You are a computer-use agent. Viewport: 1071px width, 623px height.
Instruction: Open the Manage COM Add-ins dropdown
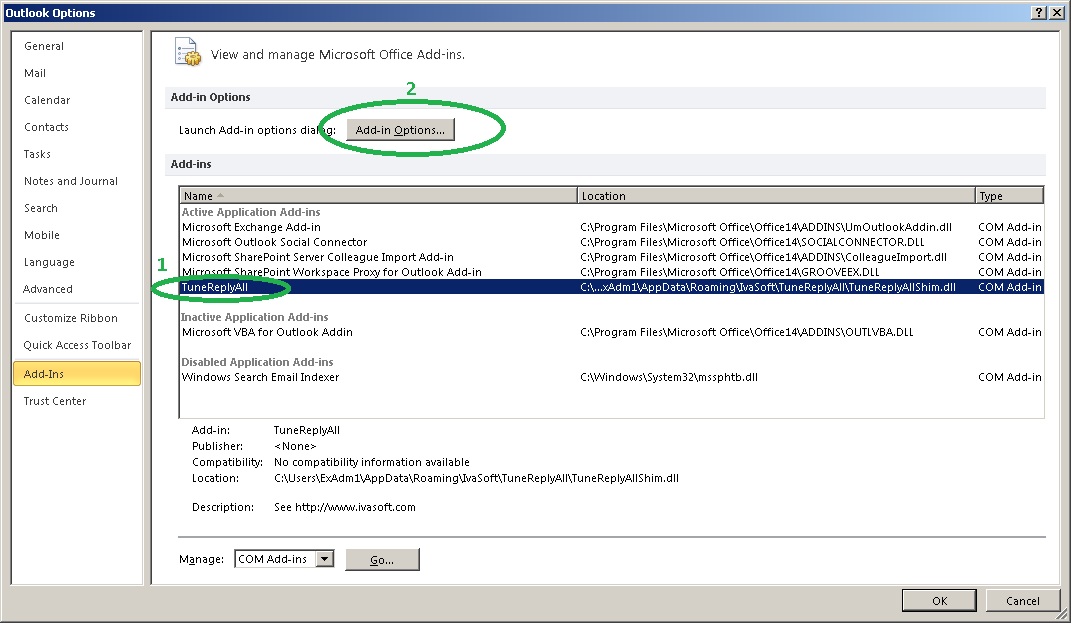(x=325, y=559)
